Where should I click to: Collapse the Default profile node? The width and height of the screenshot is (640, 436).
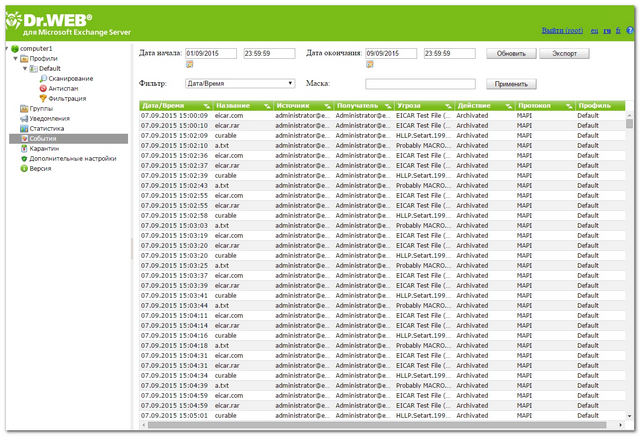[25, 69]
